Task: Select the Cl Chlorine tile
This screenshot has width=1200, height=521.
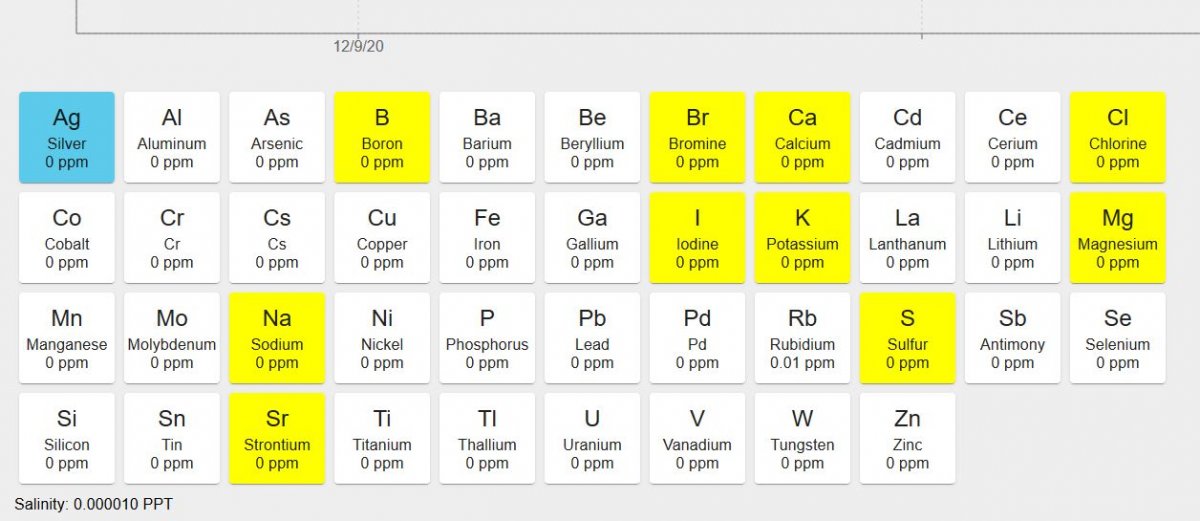Action: pos(1117,137)
